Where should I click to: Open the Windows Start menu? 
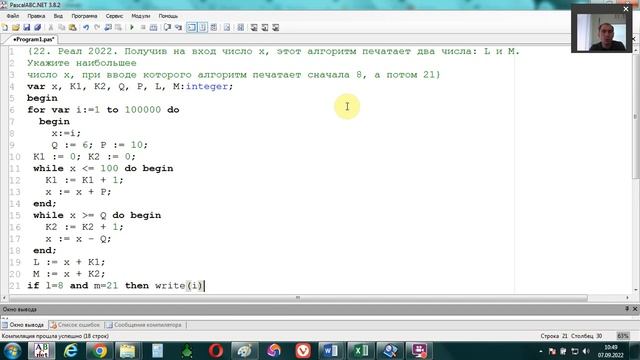point(13,351)
